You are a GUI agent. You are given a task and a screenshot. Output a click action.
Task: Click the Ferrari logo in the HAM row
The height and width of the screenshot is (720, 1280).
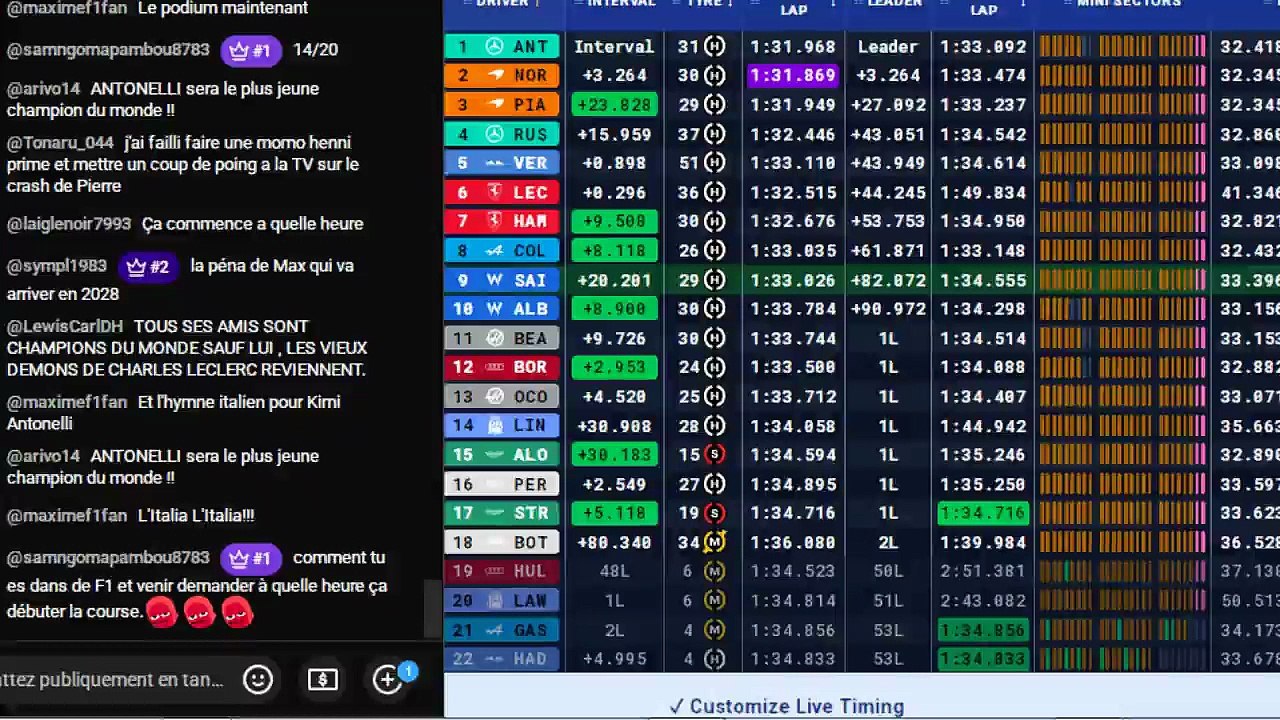pos(493,222)
